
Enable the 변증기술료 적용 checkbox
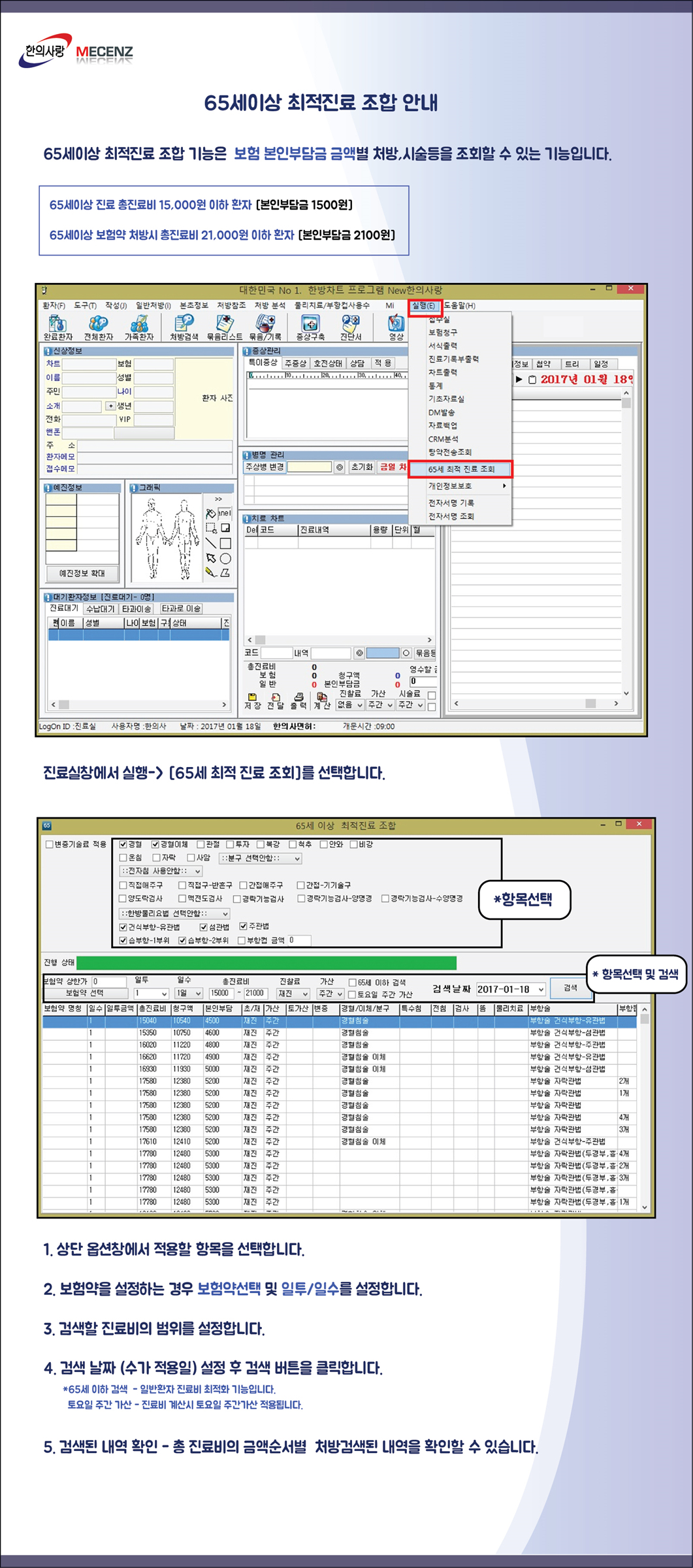[x=50, y=845]
